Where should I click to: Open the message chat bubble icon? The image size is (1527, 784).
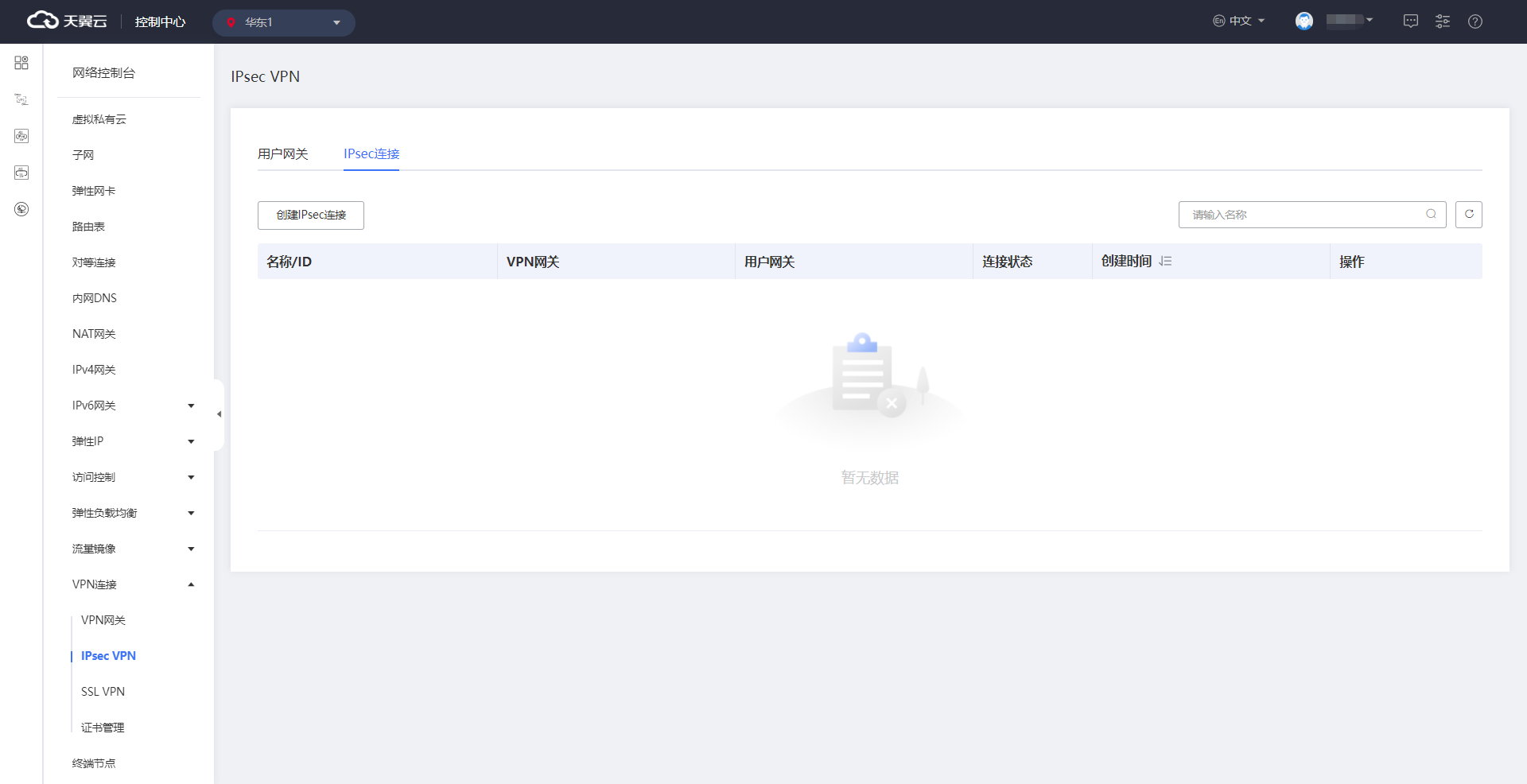tap(1410, 21)
